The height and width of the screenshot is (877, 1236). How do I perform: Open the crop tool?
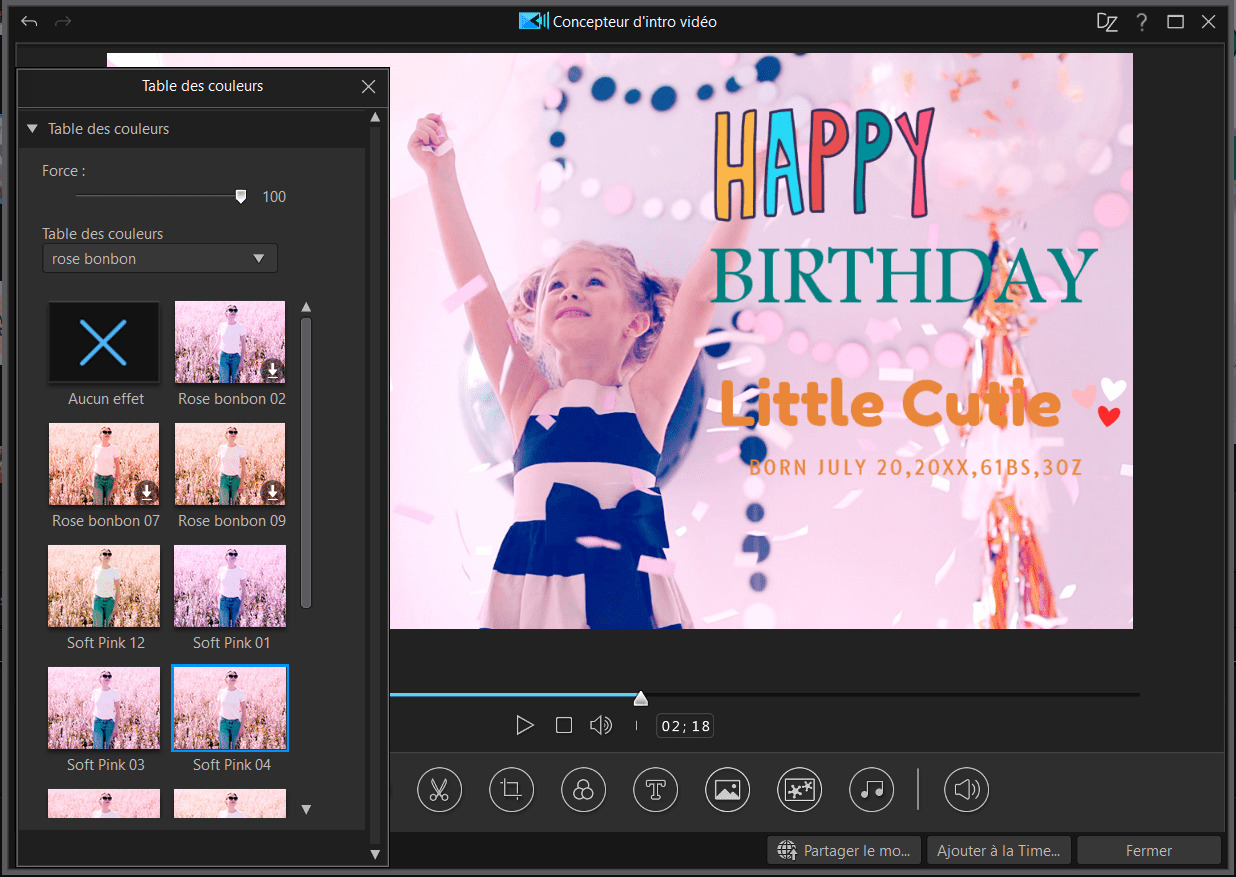point(511,790)
